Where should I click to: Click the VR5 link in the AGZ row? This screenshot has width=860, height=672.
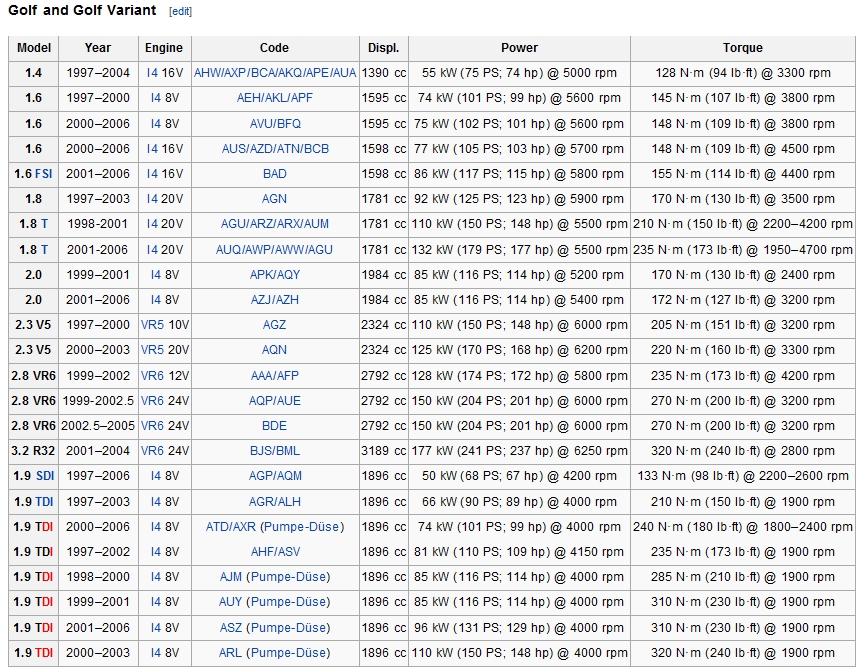[152, 325]
